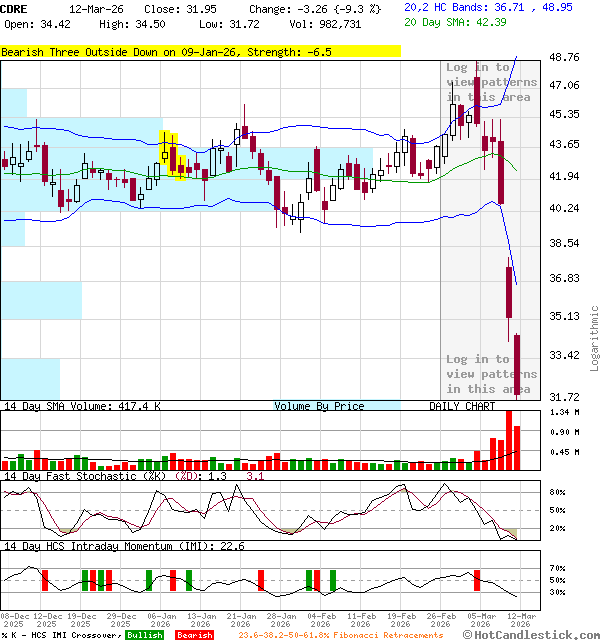Click the CDRE ticker symbol

tap(15, 8)
